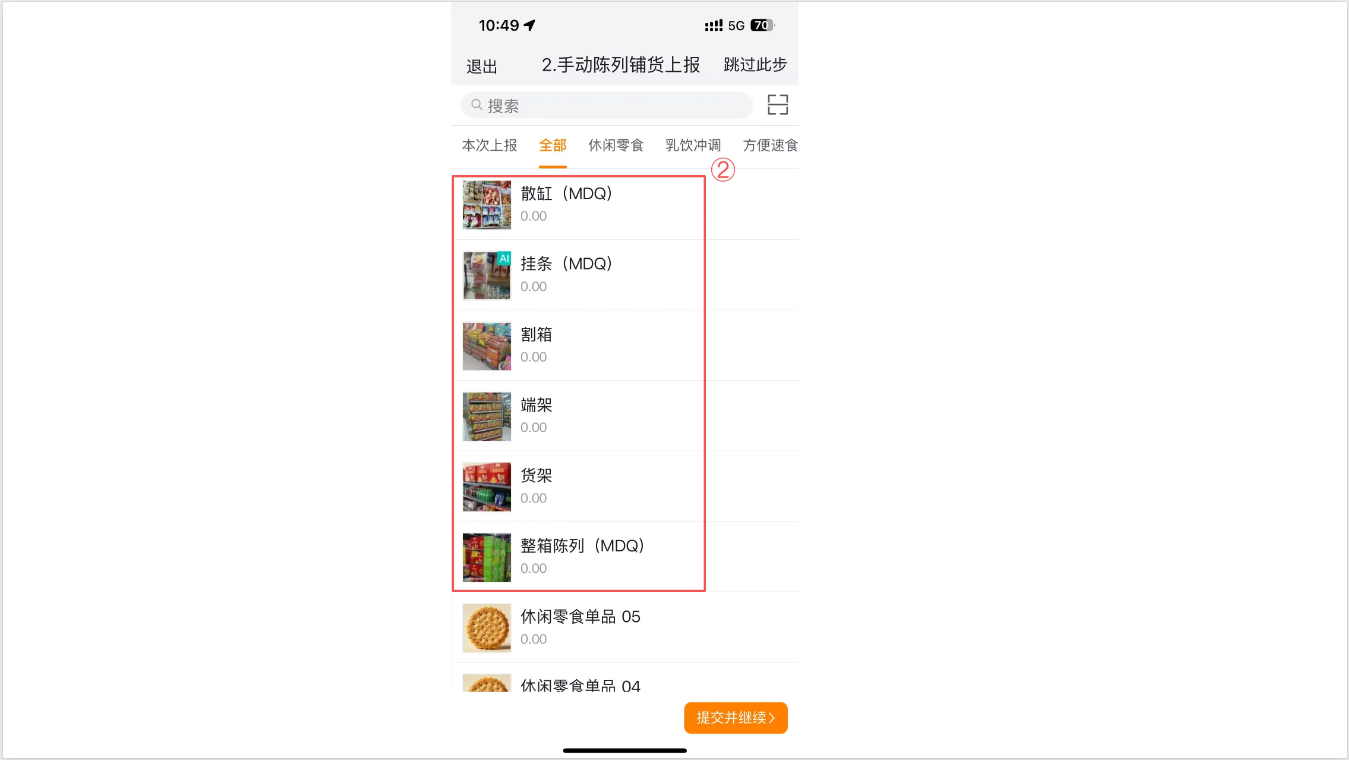Click 退出 to exit
The width and height of the screenshot is (1349, 760).
click(482, 67)
